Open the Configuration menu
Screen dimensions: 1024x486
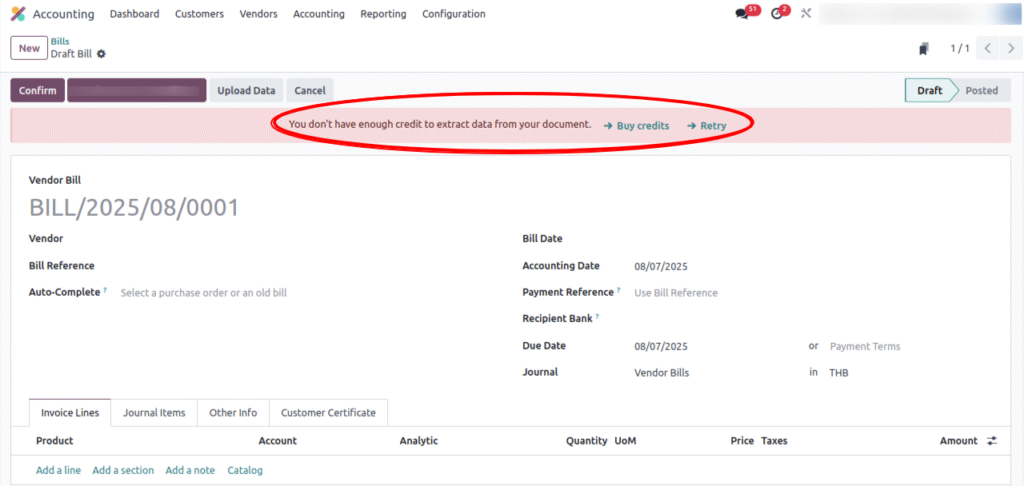tap(454, 14)
